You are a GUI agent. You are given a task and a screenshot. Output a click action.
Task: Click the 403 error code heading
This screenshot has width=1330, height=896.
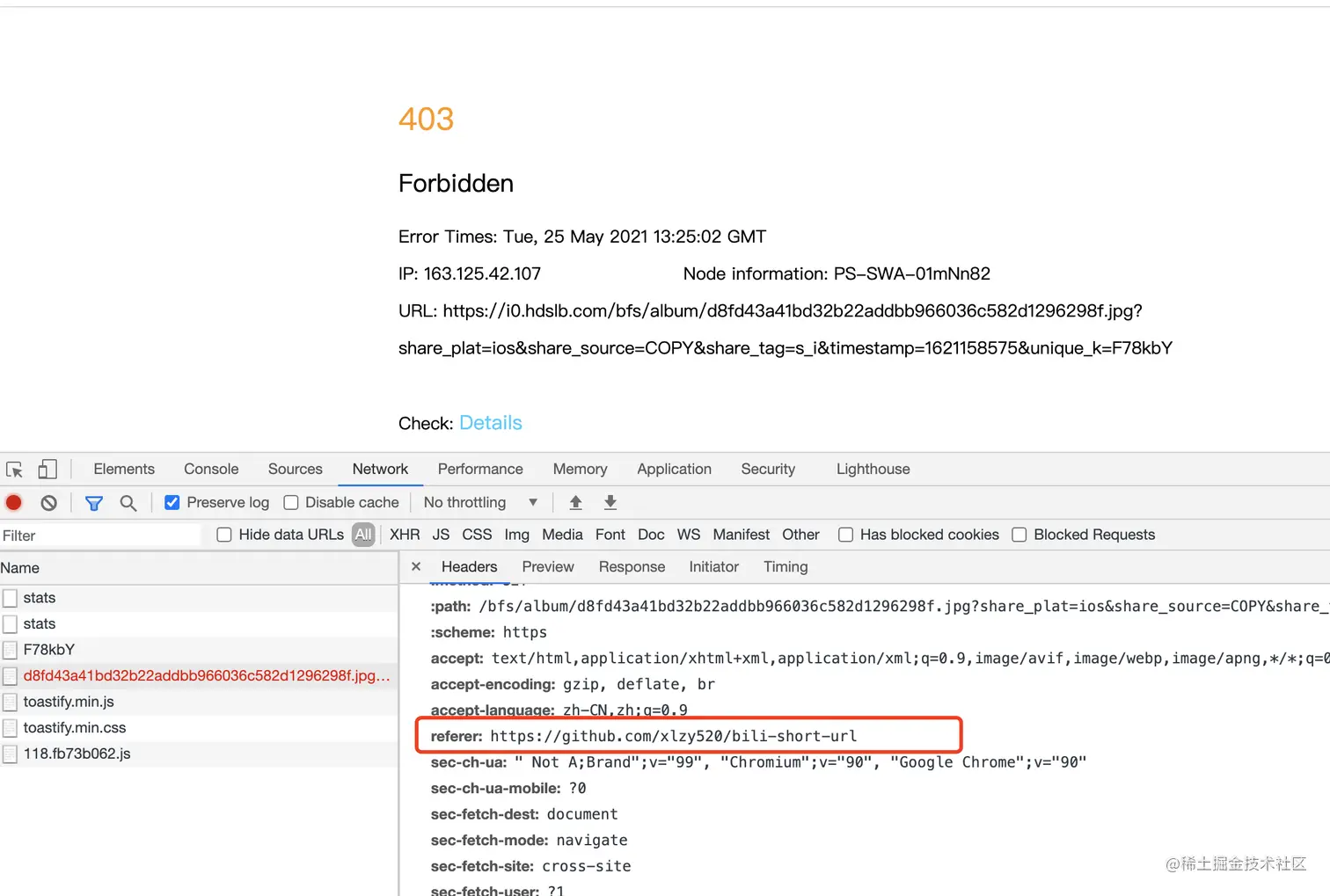pyautogui.click(x=427, y=119)
